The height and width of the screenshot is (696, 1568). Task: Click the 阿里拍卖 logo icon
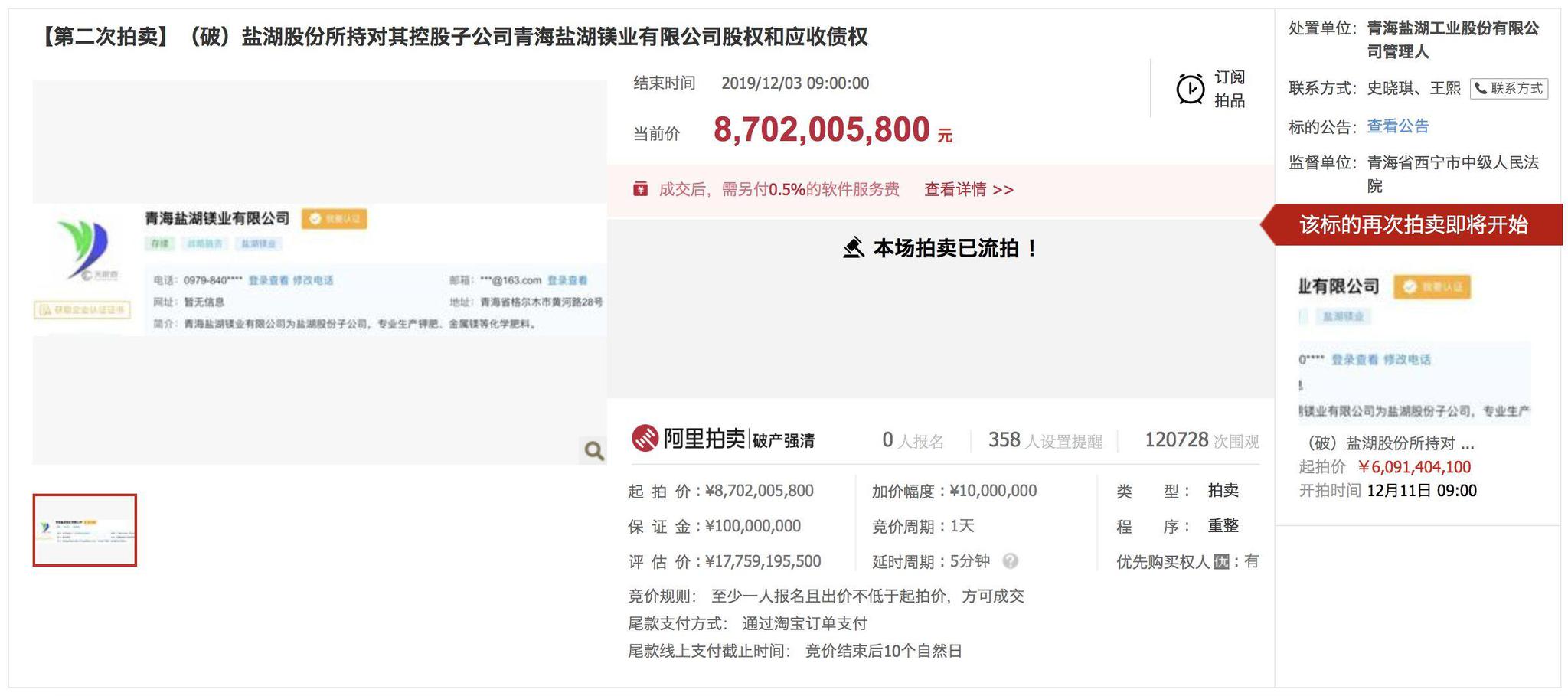(645, 439)
